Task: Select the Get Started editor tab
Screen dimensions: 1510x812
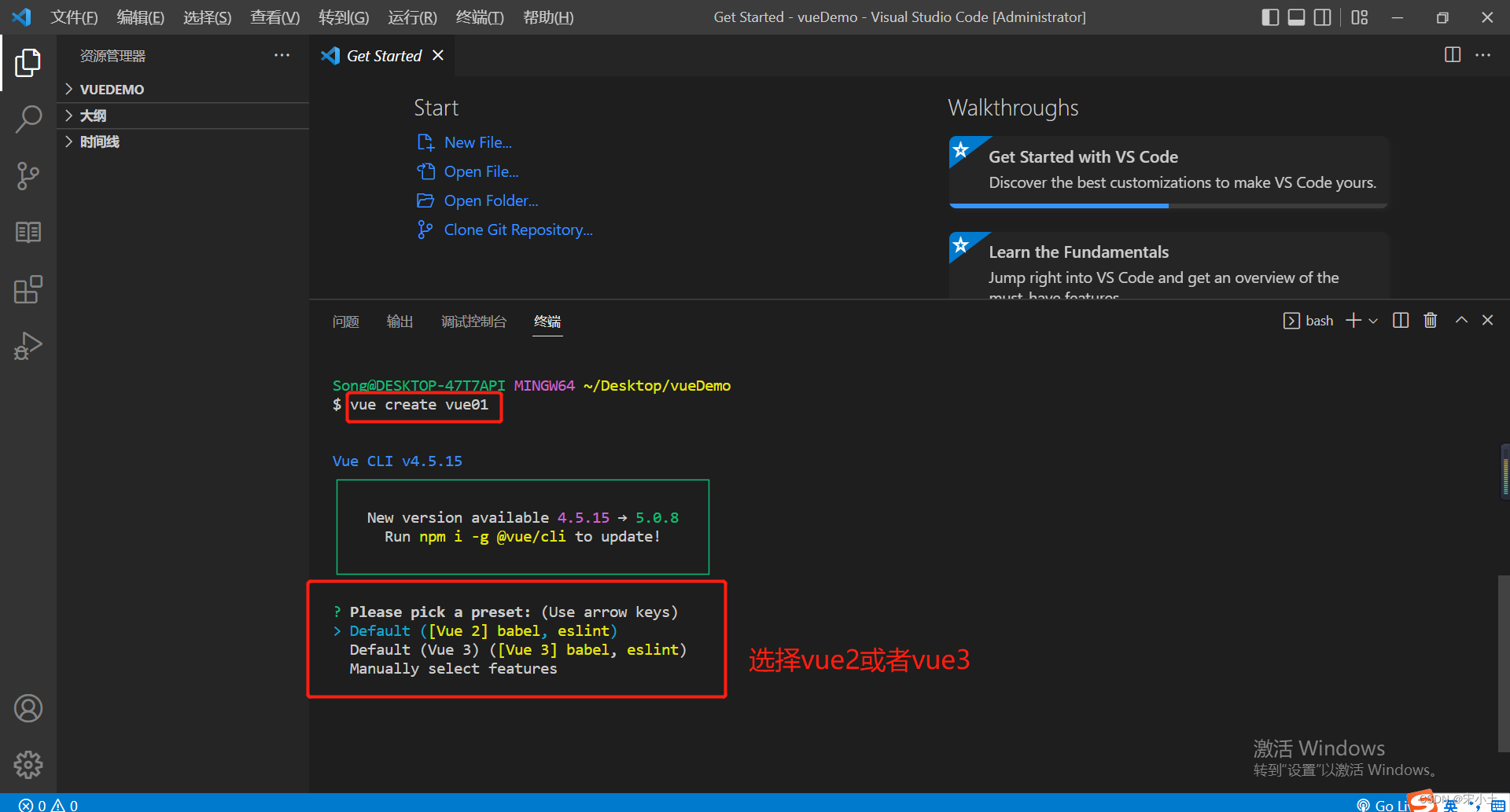Action: click(x=382, y=55)
